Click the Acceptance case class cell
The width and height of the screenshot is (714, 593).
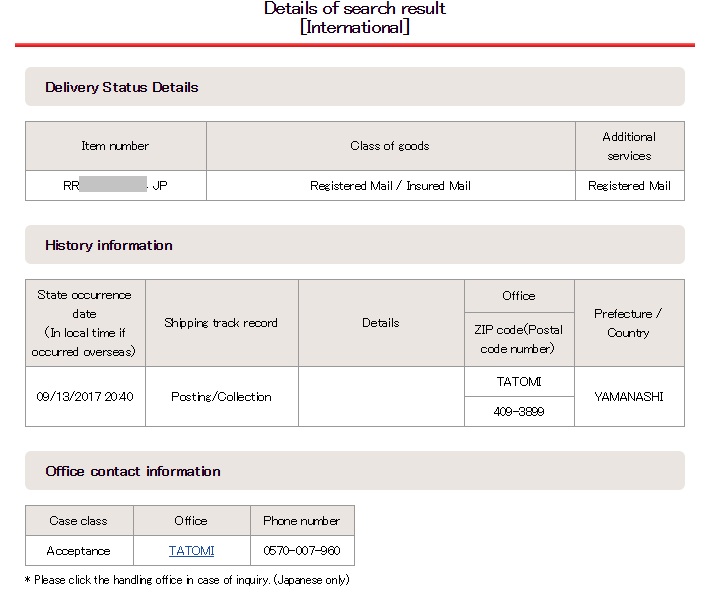coord(79,551)
